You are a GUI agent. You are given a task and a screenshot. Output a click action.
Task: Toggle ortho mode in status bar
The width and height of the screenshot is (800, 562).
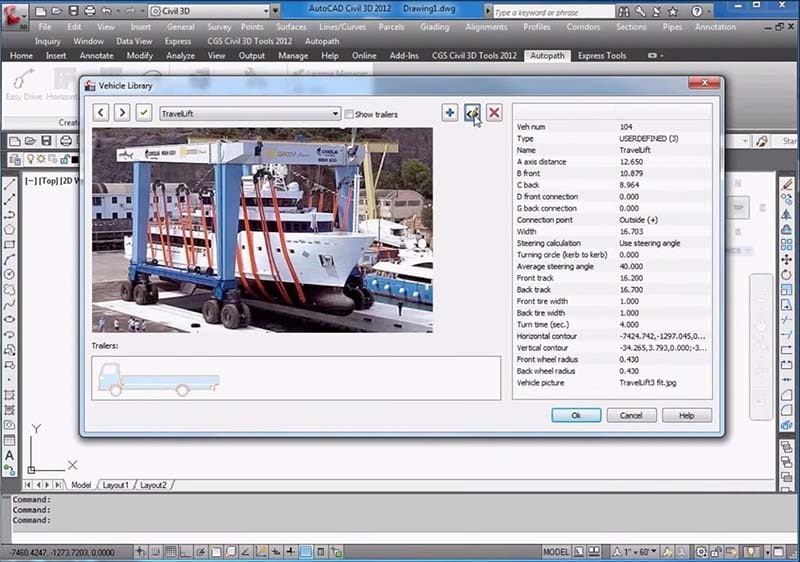[185, 552]
